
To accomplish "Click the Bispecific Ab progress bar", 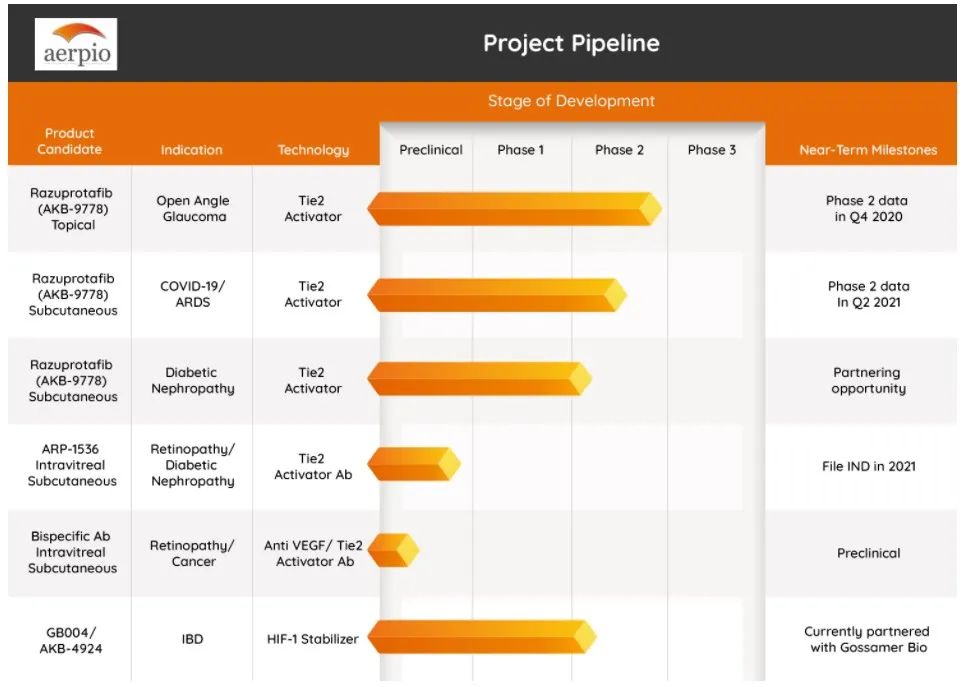I will [x=393, y=550].
